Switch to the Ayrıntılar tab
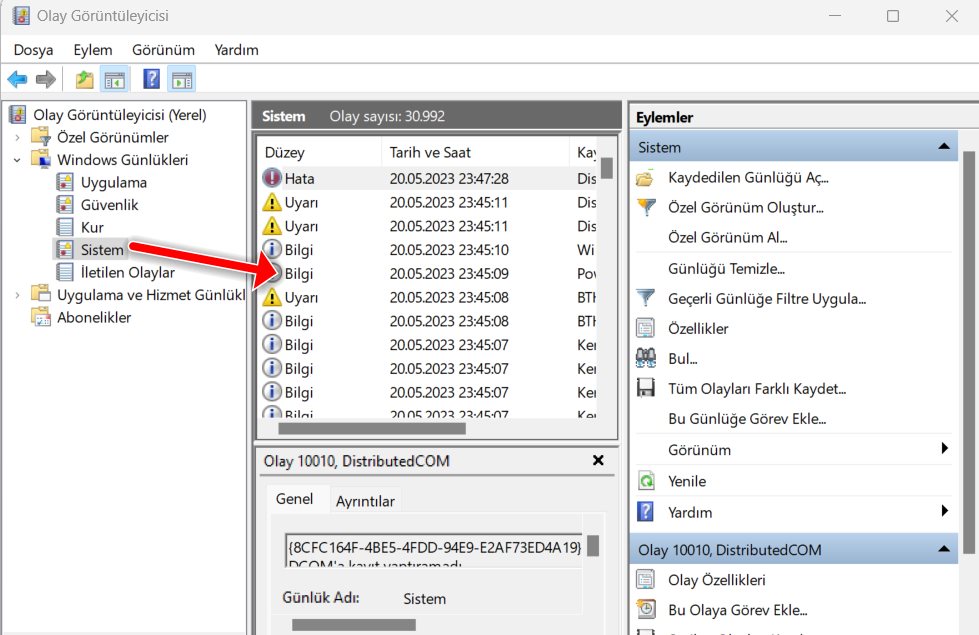This screenshot has width=979, height=635. tap(365, 501)
